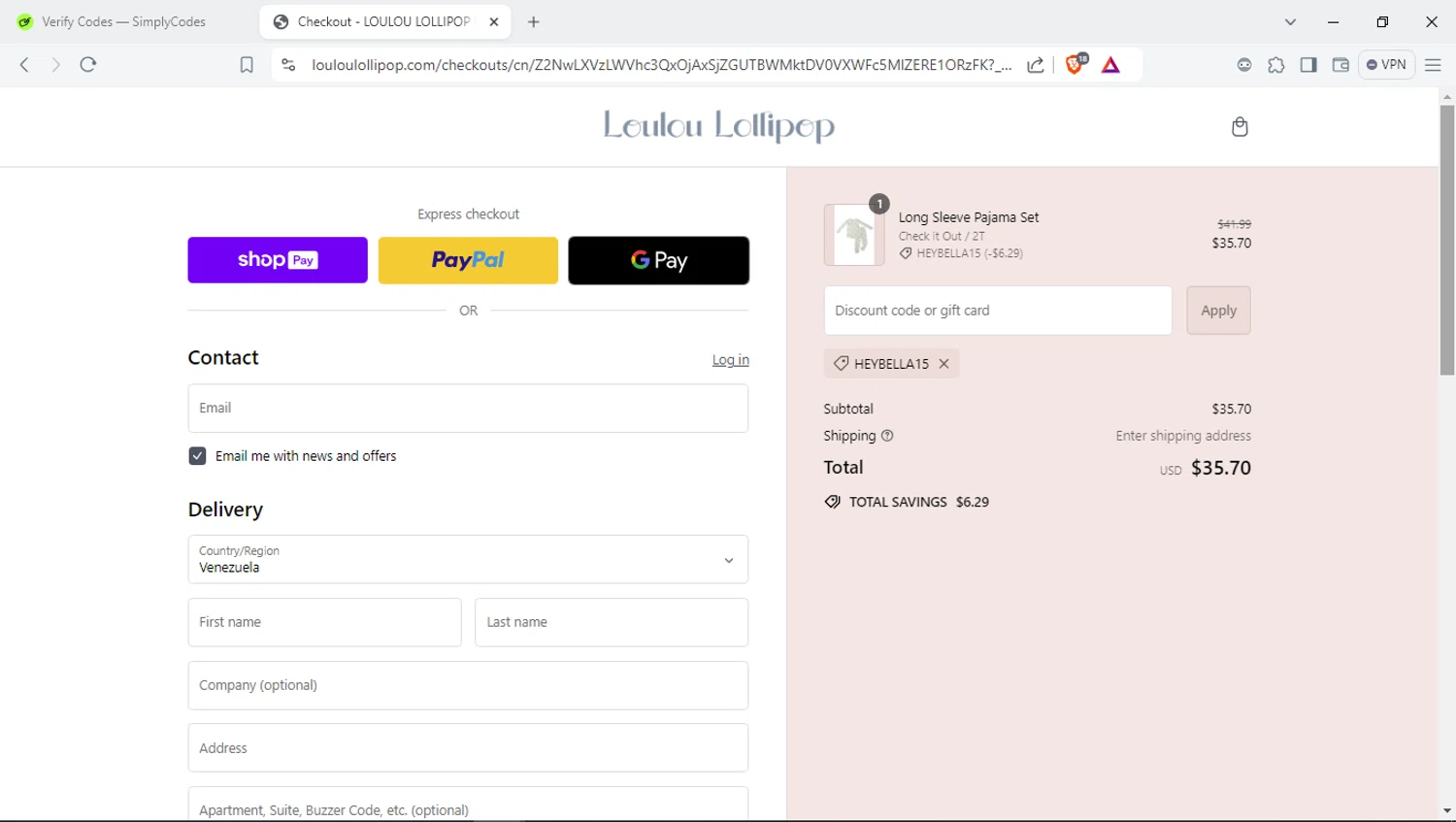This screenshot has width=1456, height=822.
Task: Go back to the previous page
Action: (x=24, y=65)
